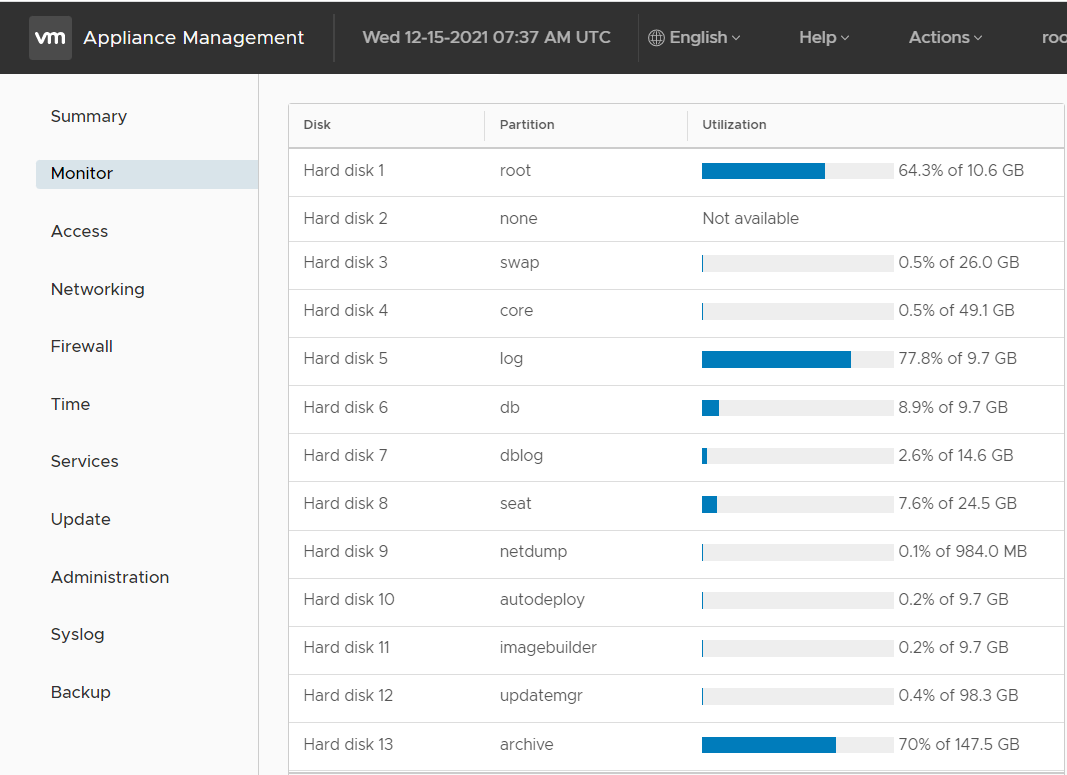The image size is (1067, 775).
Task: Click the Disk column header
Action: 317,125
